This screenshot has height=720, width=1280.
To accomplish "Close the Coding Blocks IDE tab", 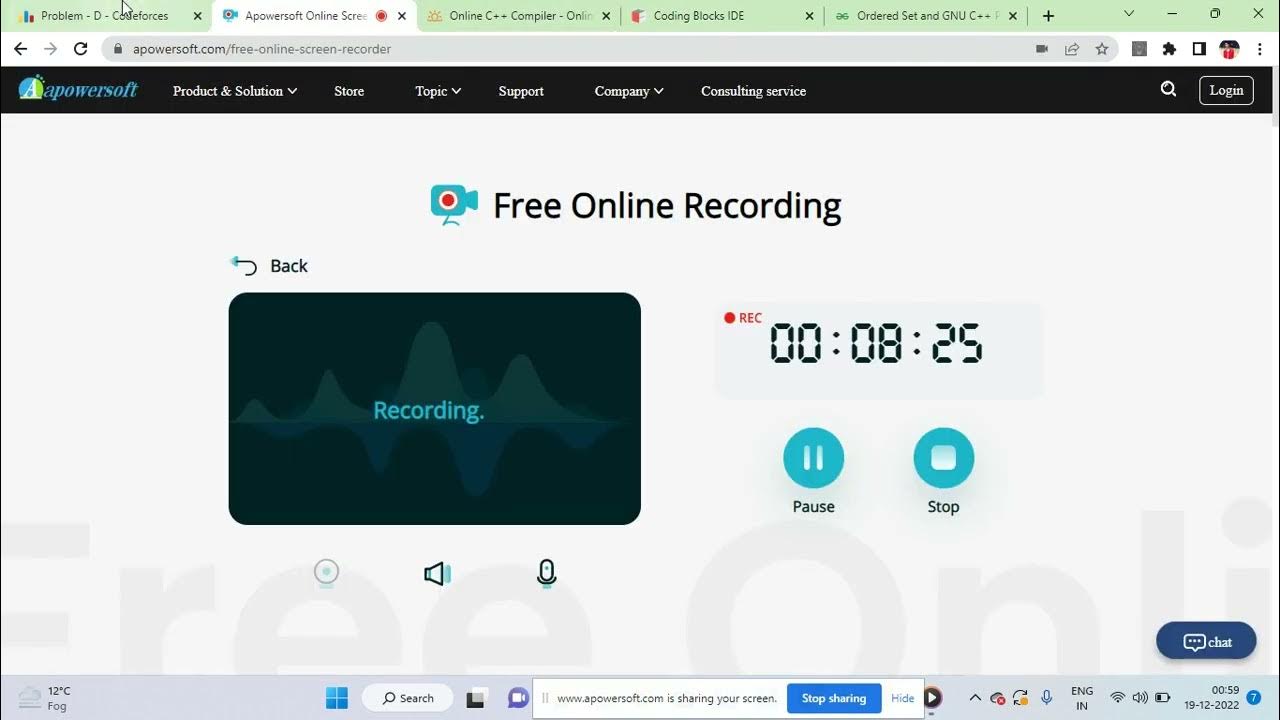I will click(809, 16).
